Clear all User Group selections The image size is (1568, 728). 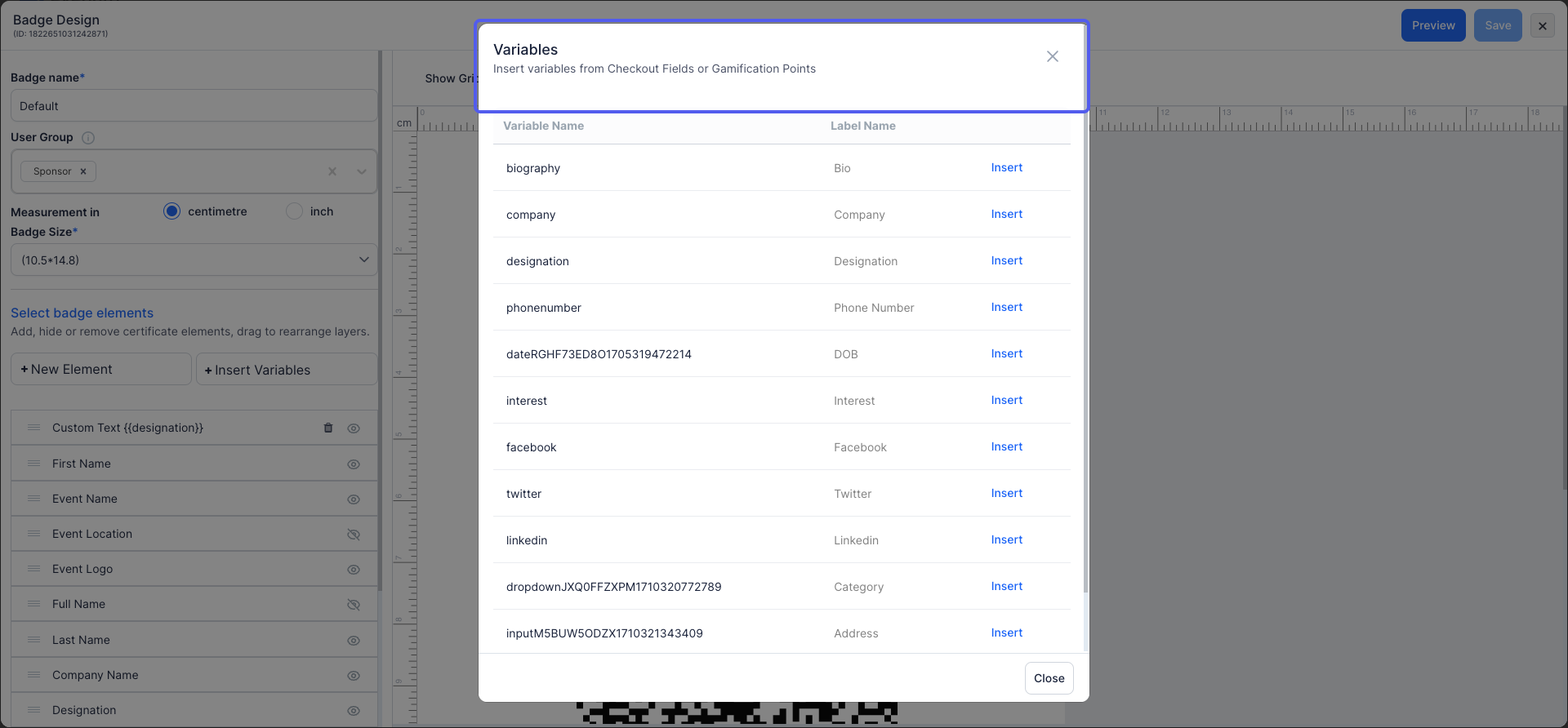tap(332, 171)
